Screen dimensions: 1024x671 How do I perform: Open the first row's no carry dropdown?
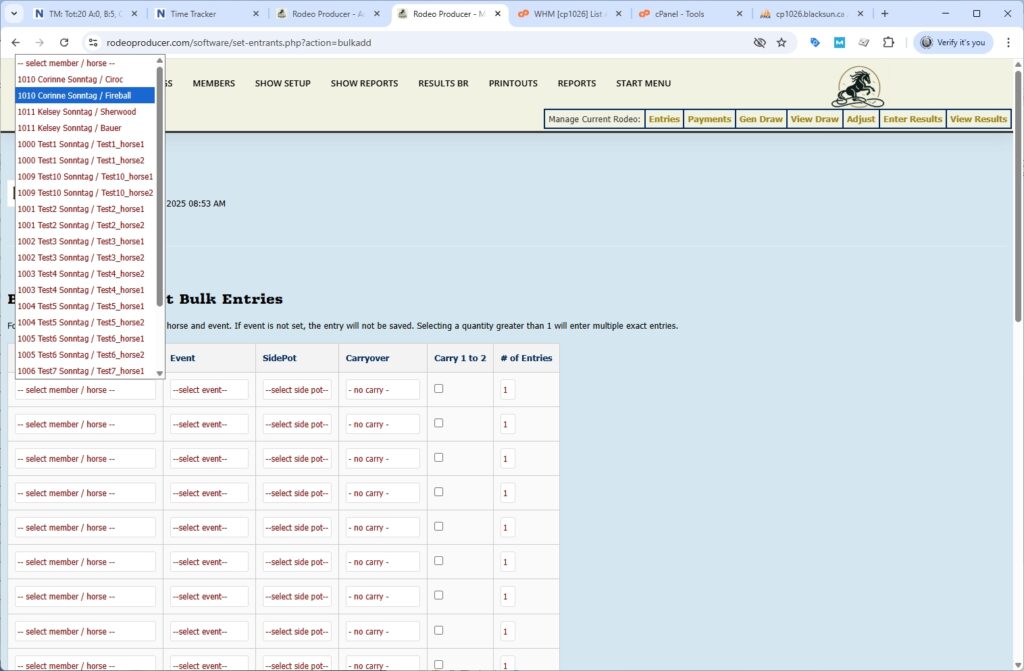[x=383, y=390]
